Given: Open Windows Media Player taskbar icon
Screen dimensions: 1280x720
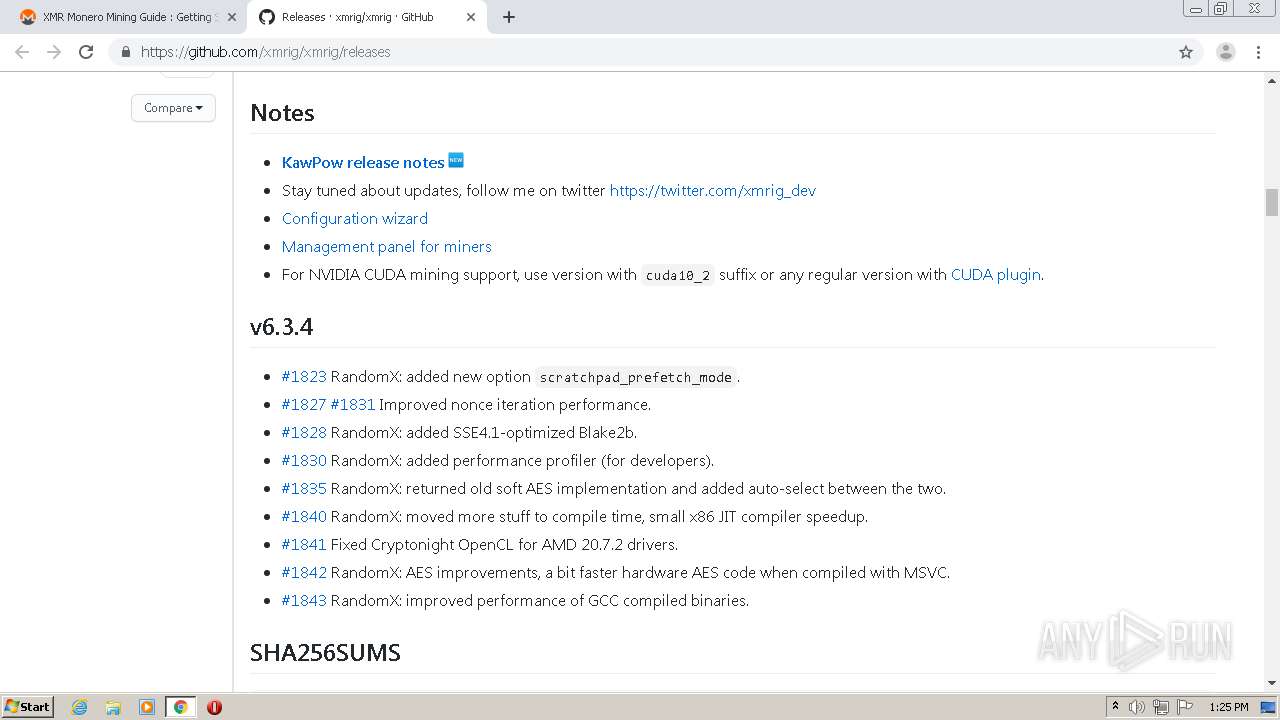Looking at the screenshot, I should (x=147, y=707).
